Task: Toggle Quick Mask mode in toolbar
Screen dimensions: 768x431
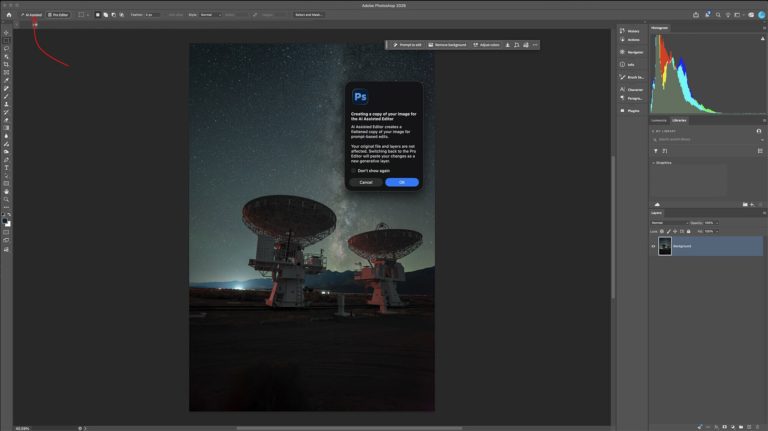Action: 6,233
